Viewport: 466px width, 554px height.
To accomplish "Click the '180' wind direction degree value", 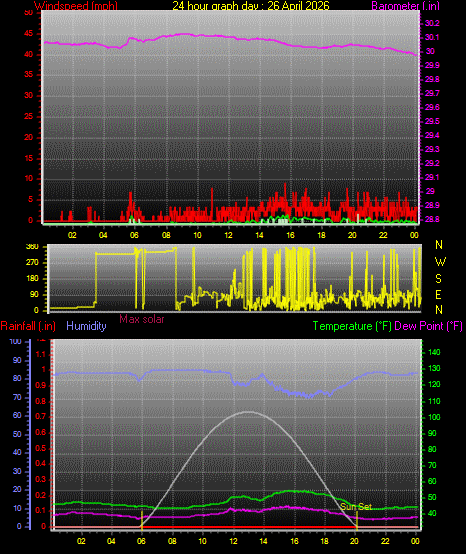I will [x=32, y=278].
